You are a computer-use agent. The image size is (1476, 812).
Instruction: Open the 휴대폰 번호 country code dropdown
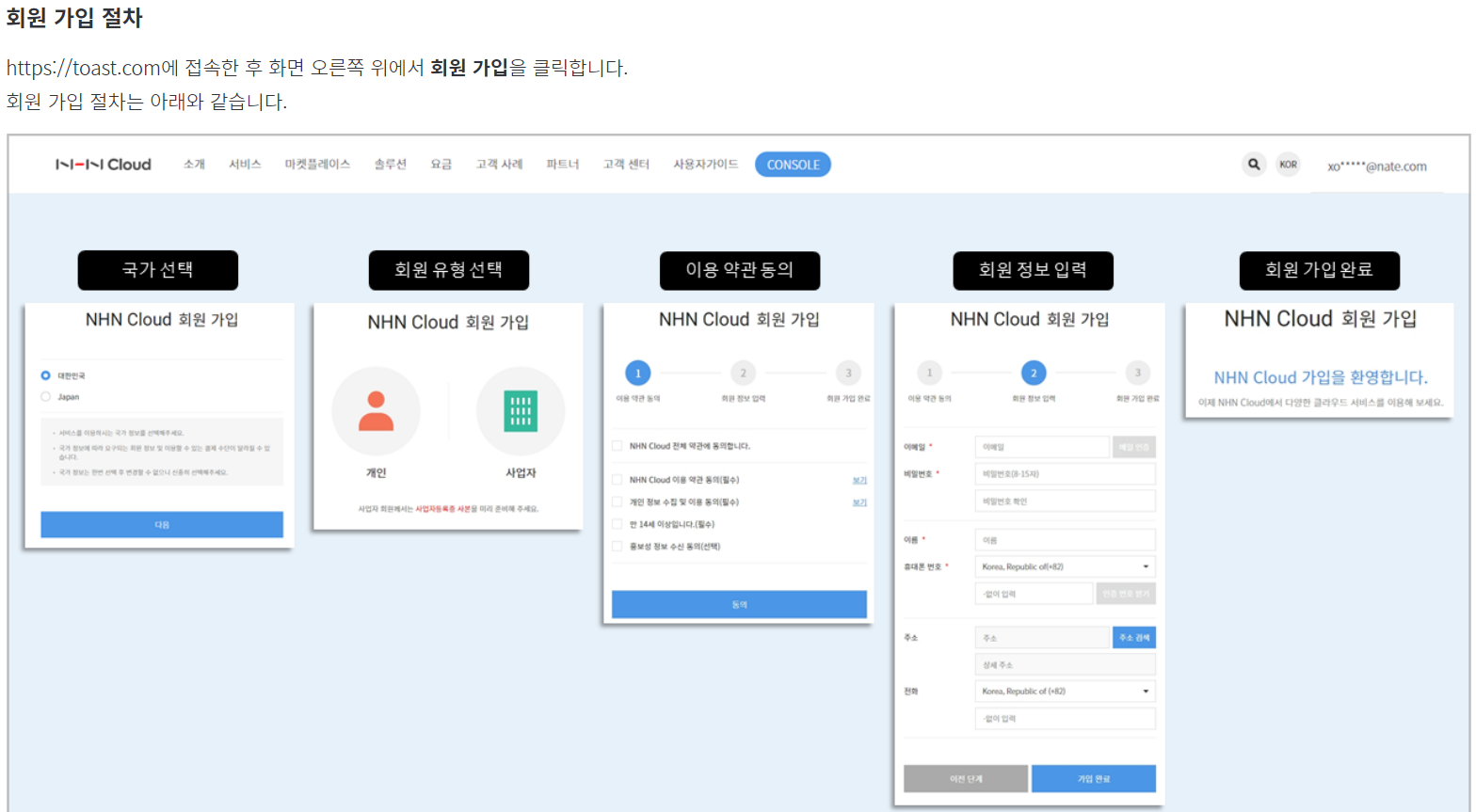tap(1066, 566)
